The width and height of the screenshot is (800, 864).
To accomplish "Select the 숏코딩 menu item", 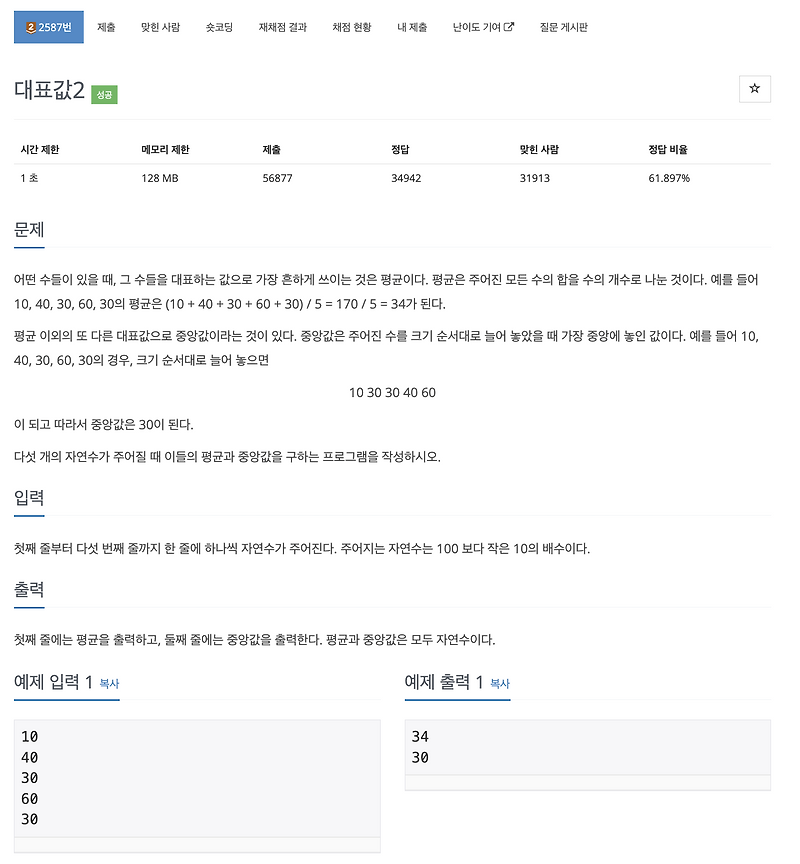I will (221, 28).
